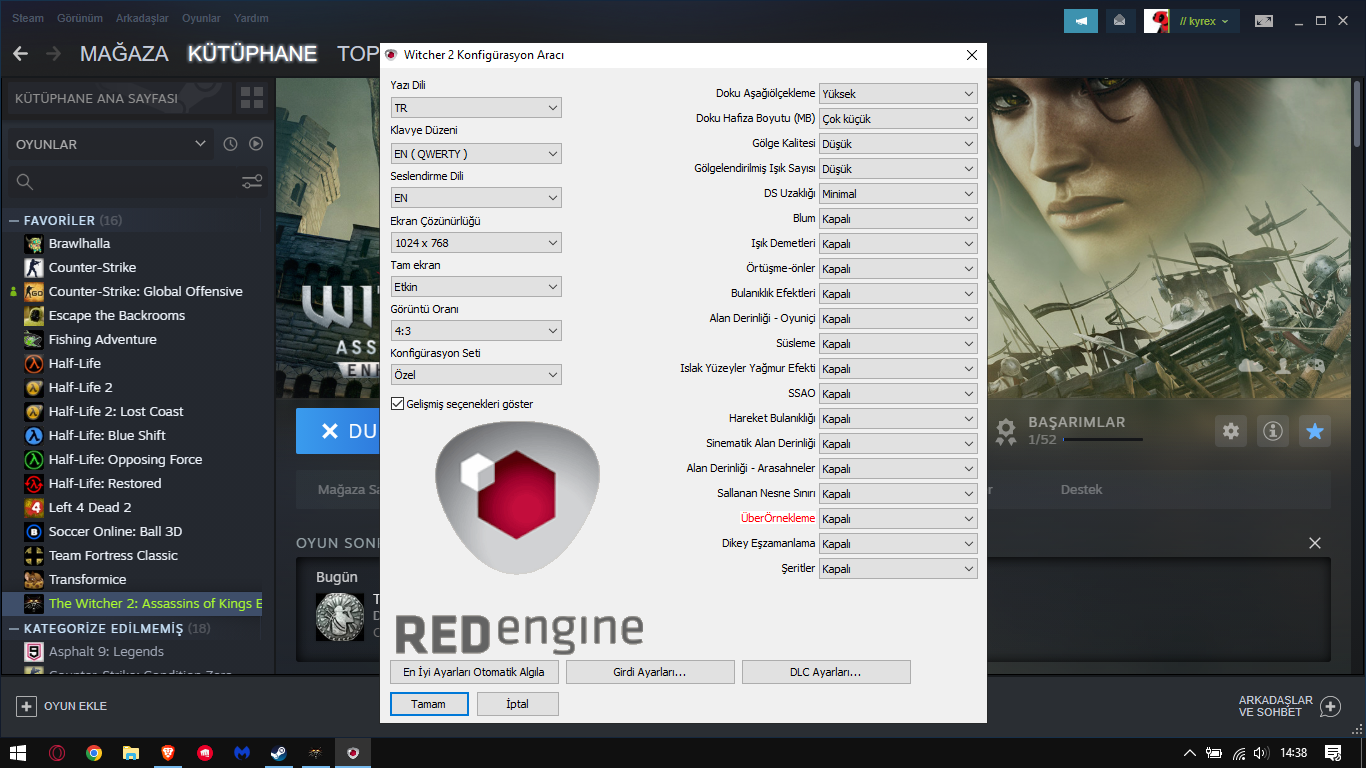Uncheck 'Gelişmiş seçenekleri göster' checkbox
The width and height of the screenshot is (1366, 768).
(398, 404)
